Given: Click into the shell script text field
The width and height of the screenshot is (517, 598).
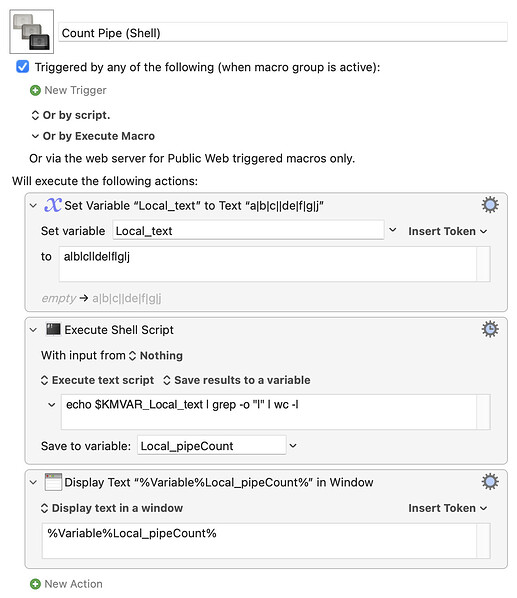Looking at the screenshot, I should (268, 412).
